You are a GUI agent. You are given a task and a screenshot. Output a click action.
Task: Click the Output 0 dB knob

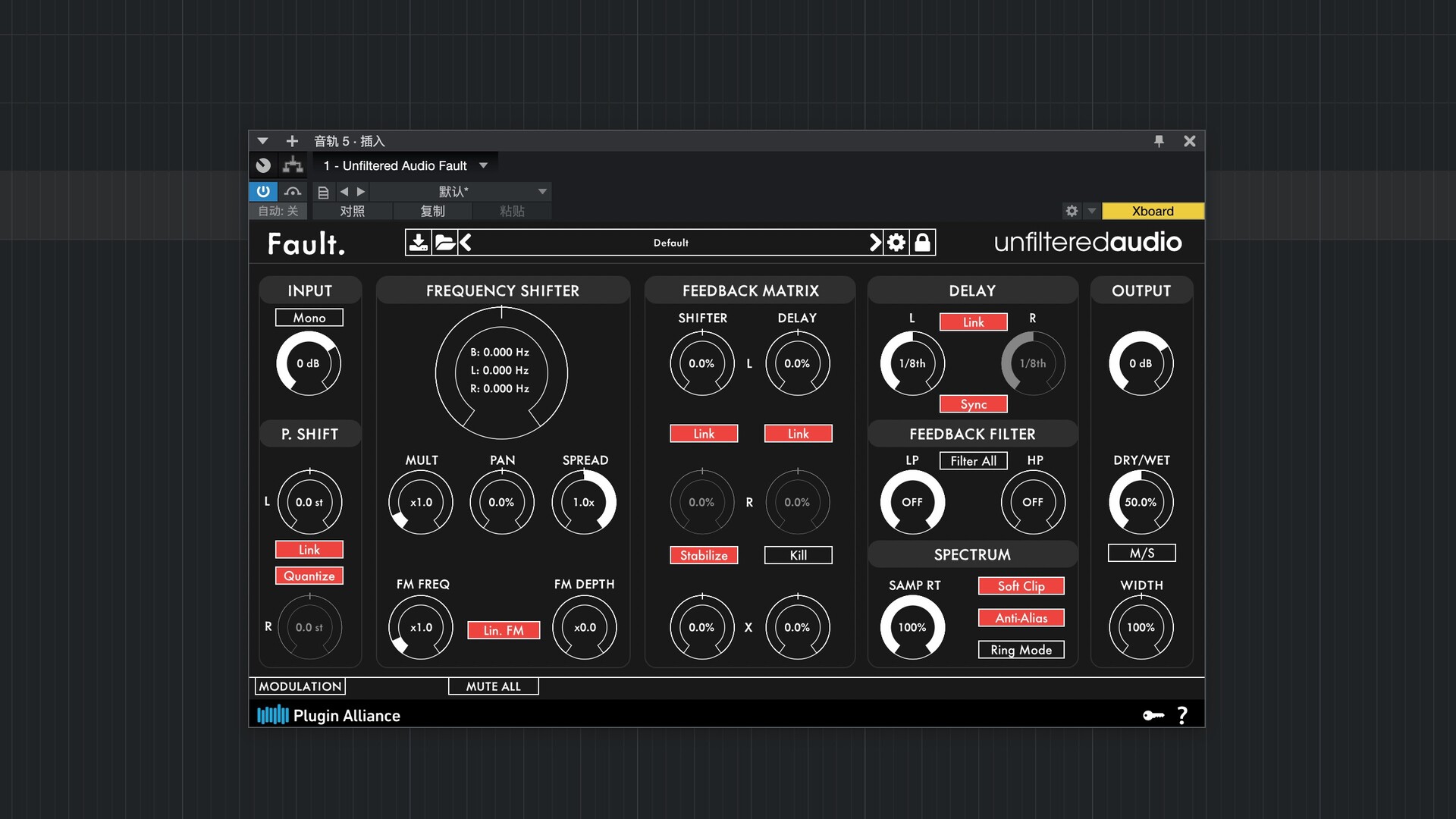pos(1141,363)
